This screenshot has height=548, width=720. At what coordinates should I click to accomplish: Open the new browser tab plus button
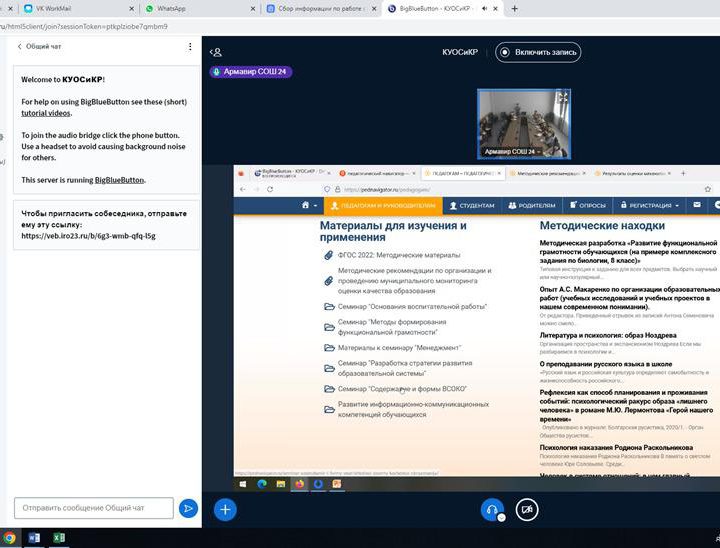coord(514,8)
